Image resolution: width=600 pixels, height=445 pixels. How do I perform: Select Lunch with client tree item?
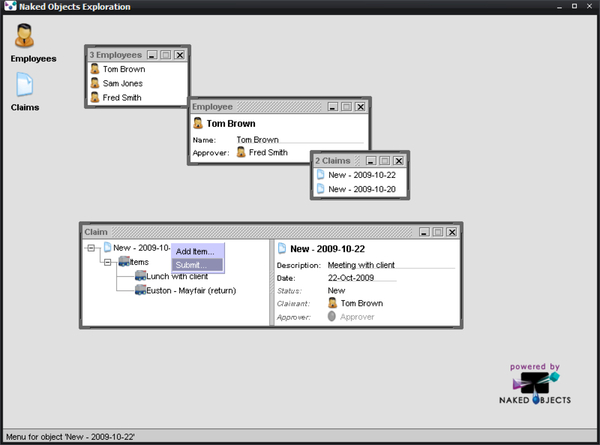[177, 276]
